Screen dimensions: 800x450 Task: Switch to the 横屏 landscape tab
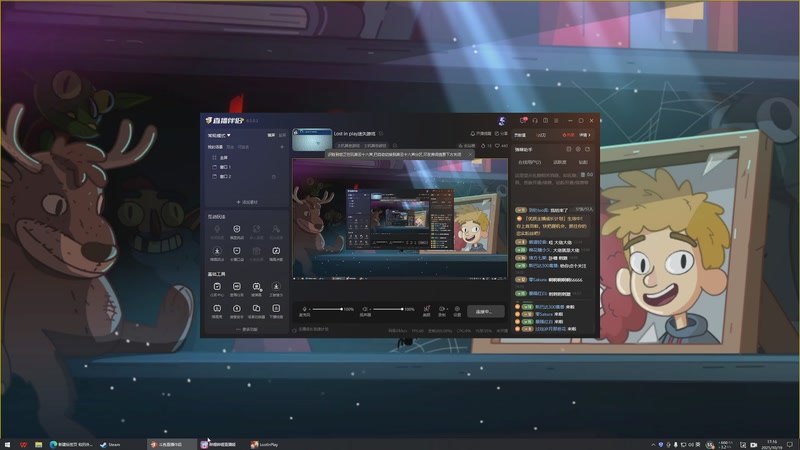(271, 135)
